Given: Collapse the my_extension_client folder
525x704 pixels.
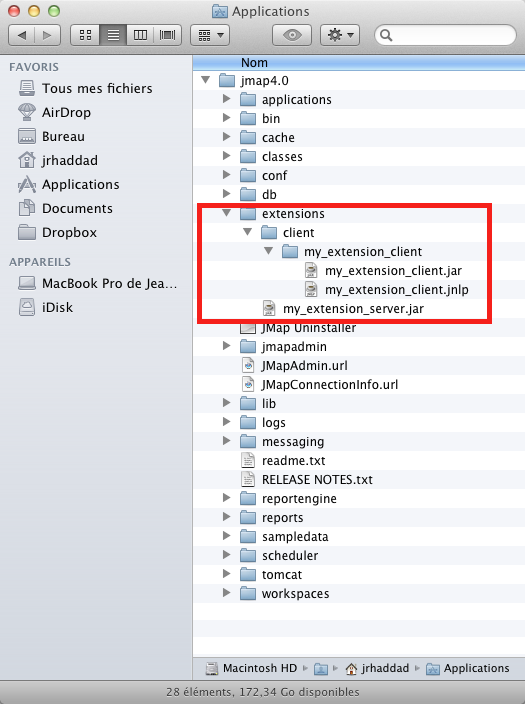Looking at the screenshot, I should coord(269,251).
